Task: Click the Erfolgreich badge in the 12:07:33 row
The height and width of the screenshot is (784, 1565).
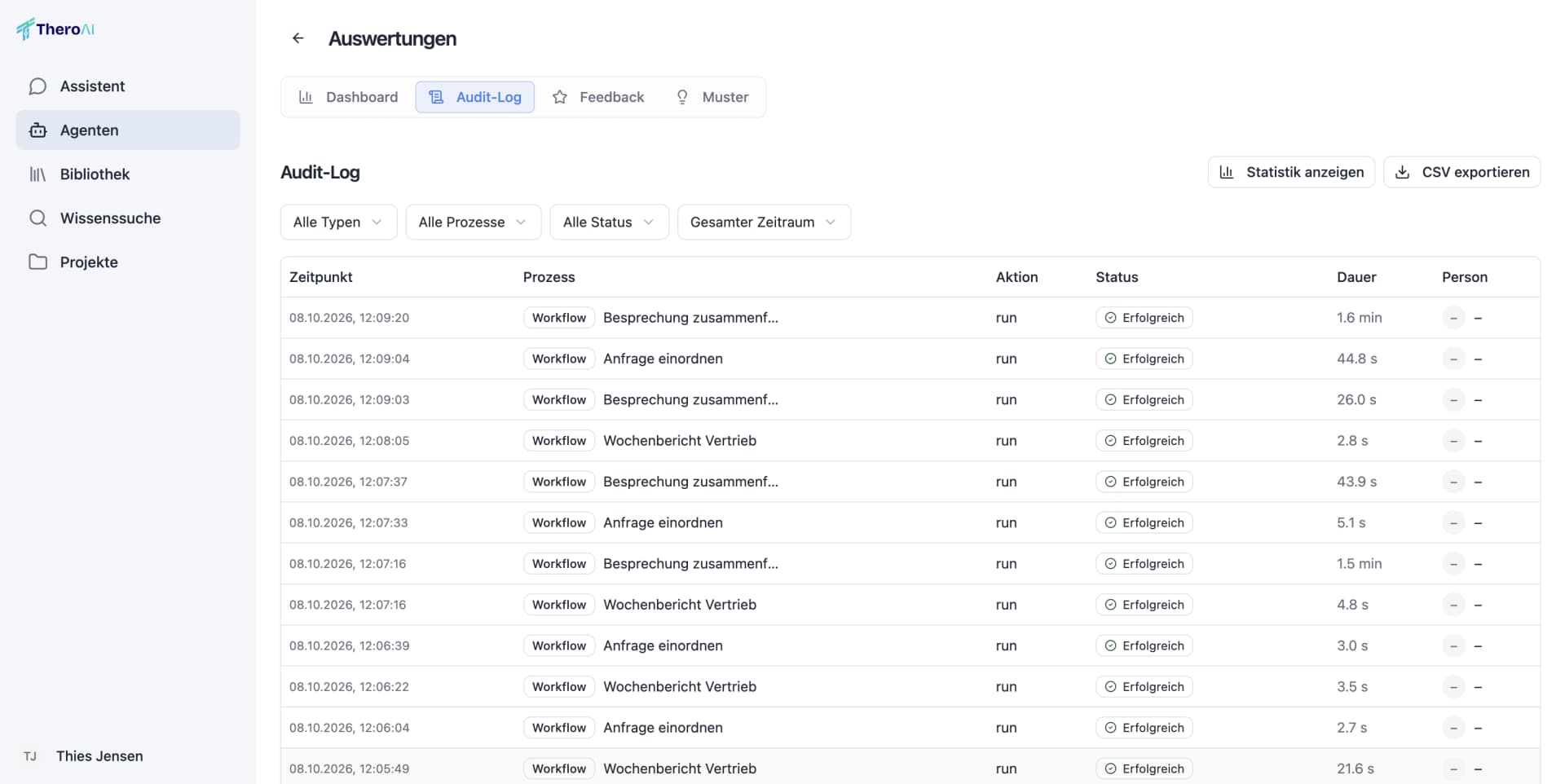Action: [x=1144, y=522]
